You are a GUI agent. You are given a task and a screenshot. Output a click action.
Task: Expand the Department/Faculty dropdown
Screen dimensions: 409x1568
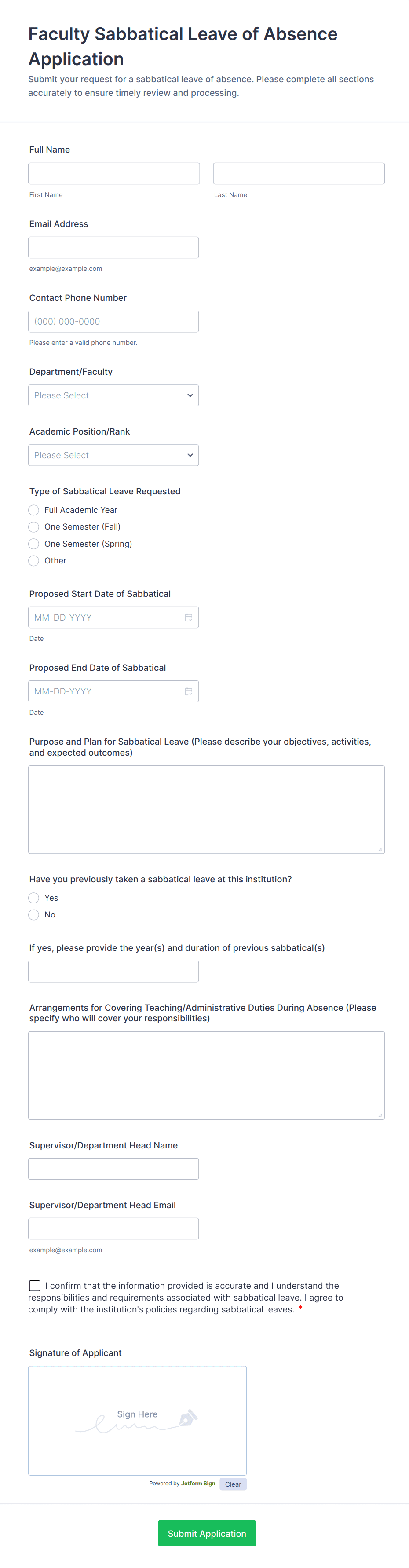pyautogui.click(x=113, y=396)
